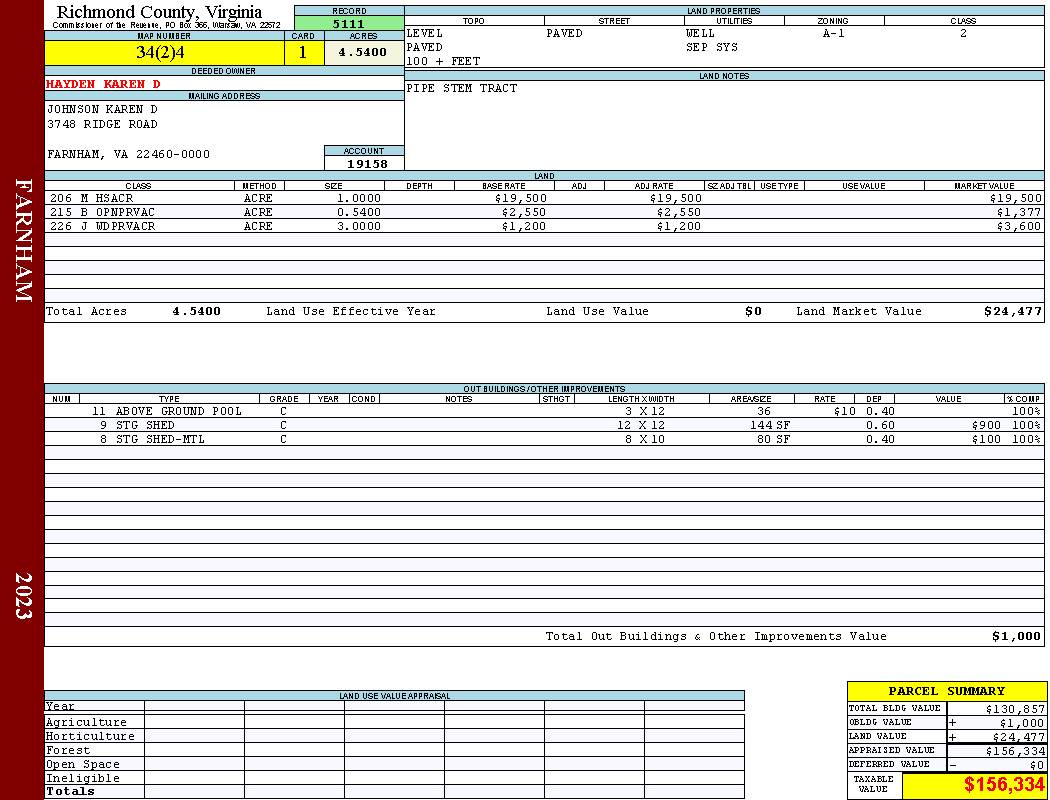Viewport: 1050px width, 800px height.
Task: Click Land Use Value $0
Action: click(x=753, y=311)
